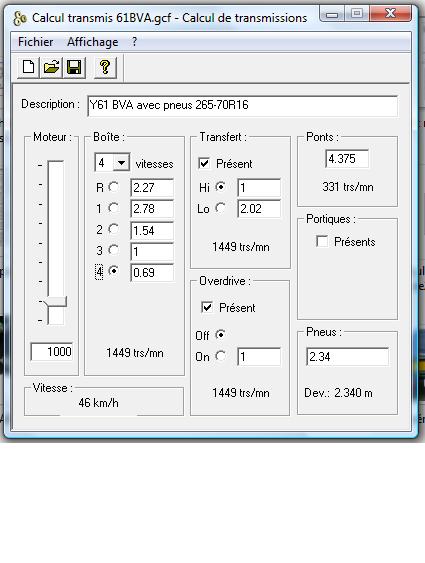The width and height of the screenshot is (425, 563).
Task: Save using the floppy disk icon
Action: point(74,67)
